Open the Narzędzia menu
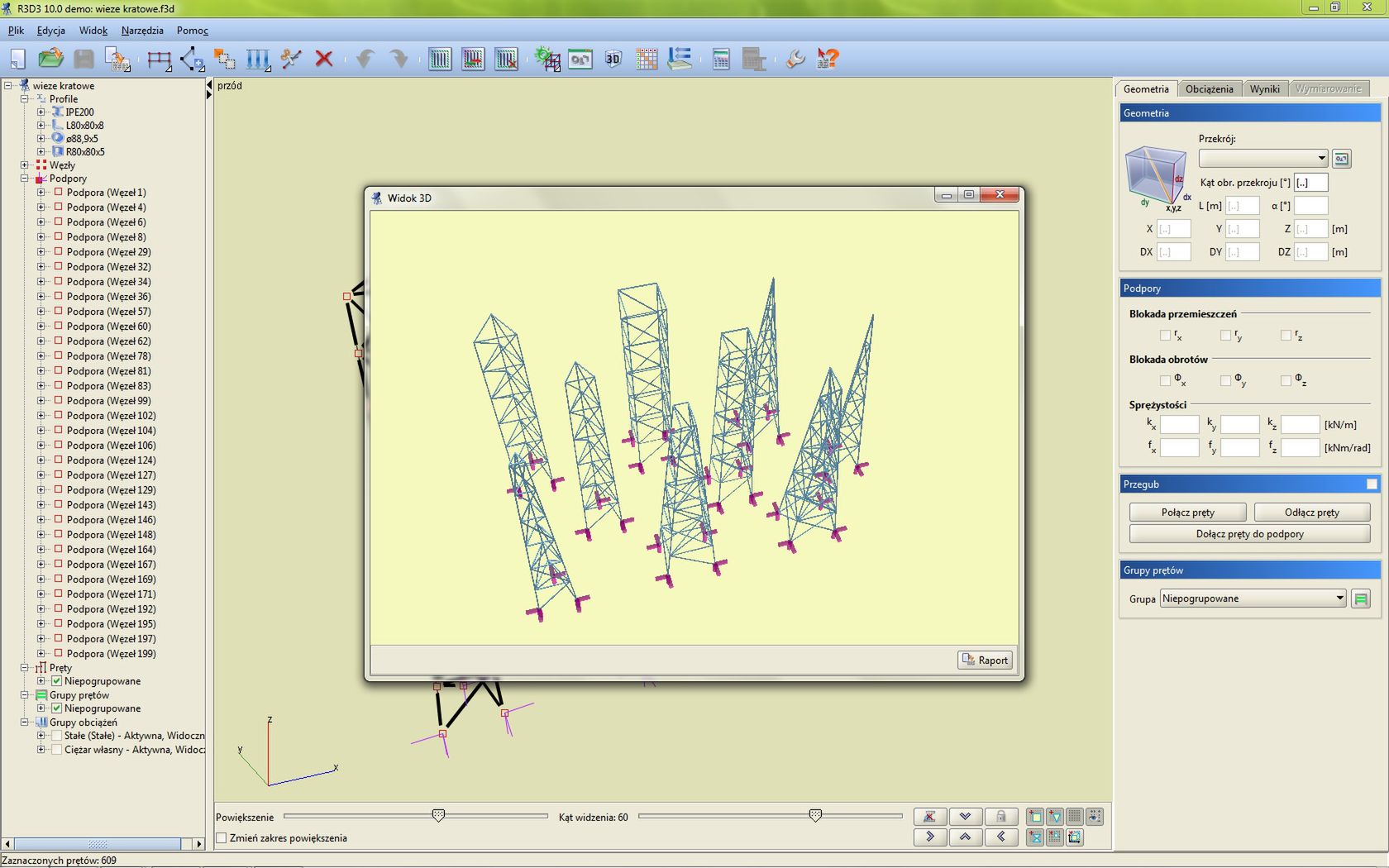Image resolution: width=1389 pixels, height=868 pixels. [142, 31]
